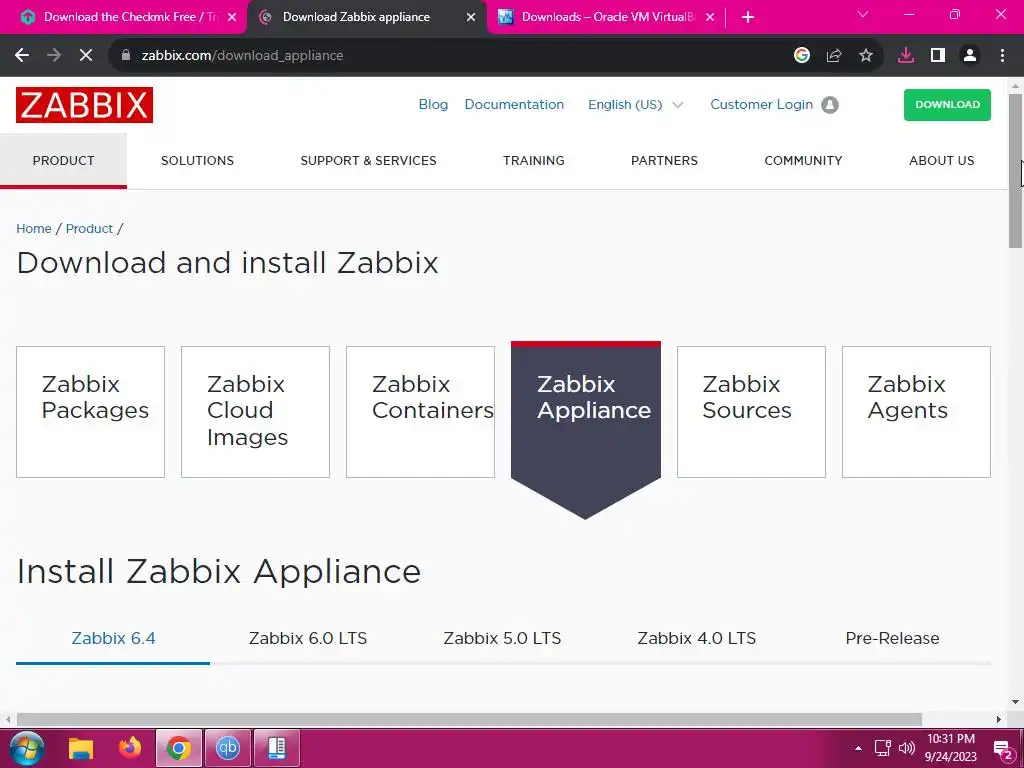
Task: Select Zabbix 6.0 LTS tab
Action: coord(308,638)
